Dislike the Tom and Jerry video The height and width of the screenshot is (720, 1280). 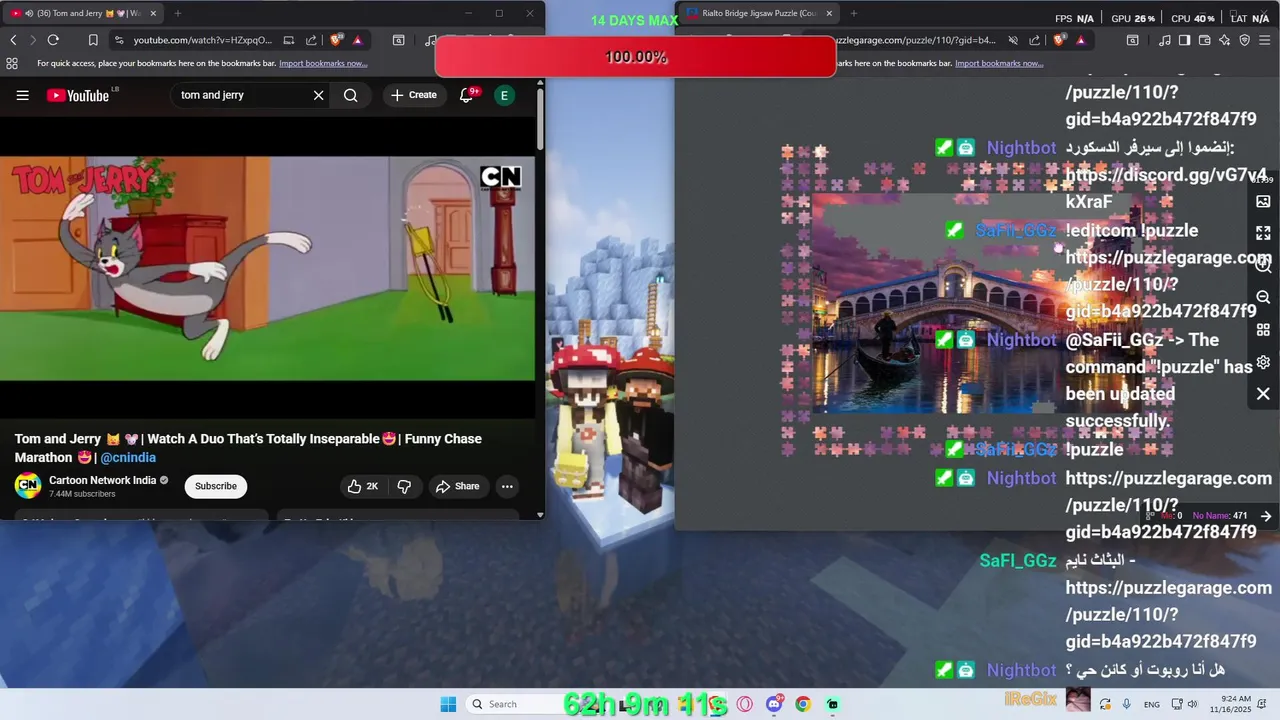pyautogui.click(x=404, y=486)
